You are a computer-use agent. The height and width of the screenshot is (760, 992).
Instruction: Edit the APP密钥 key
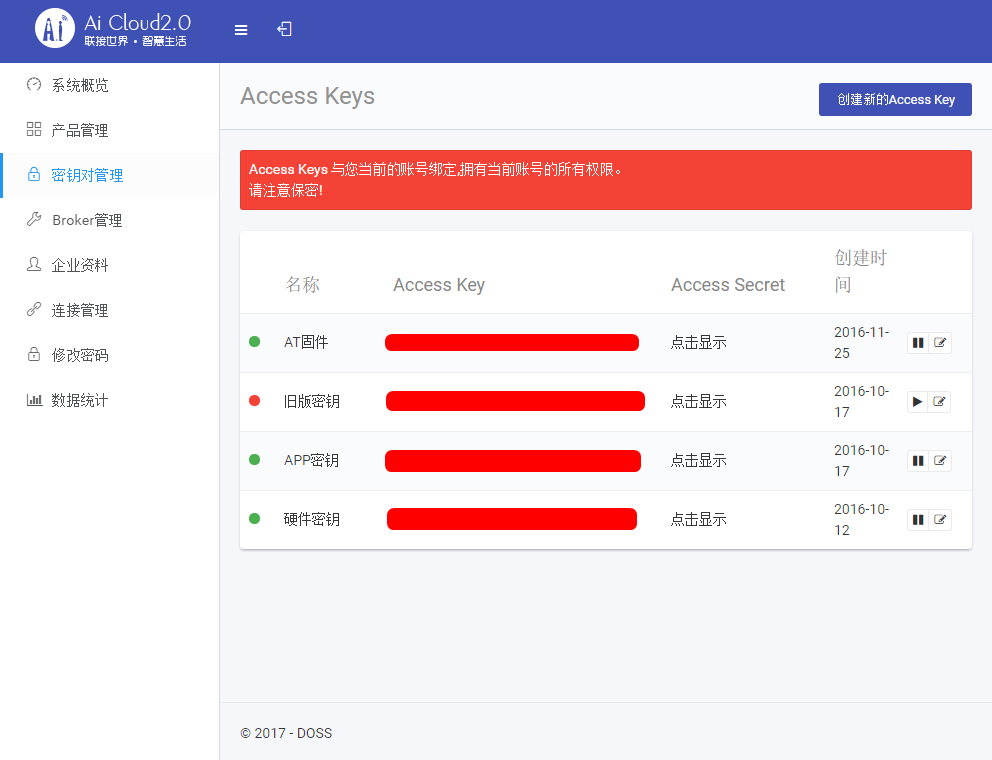[940, 461]
